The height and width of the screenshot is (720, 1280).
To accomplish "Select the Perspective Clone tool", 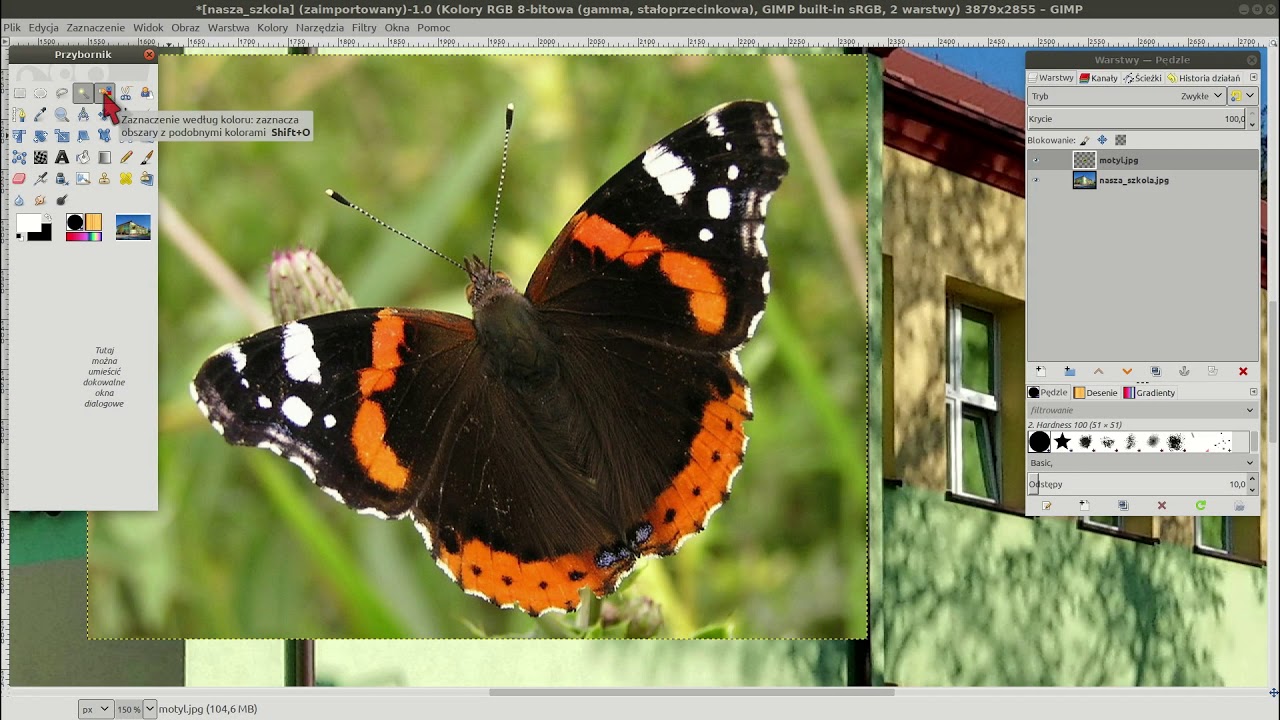I will coord(147,178).
